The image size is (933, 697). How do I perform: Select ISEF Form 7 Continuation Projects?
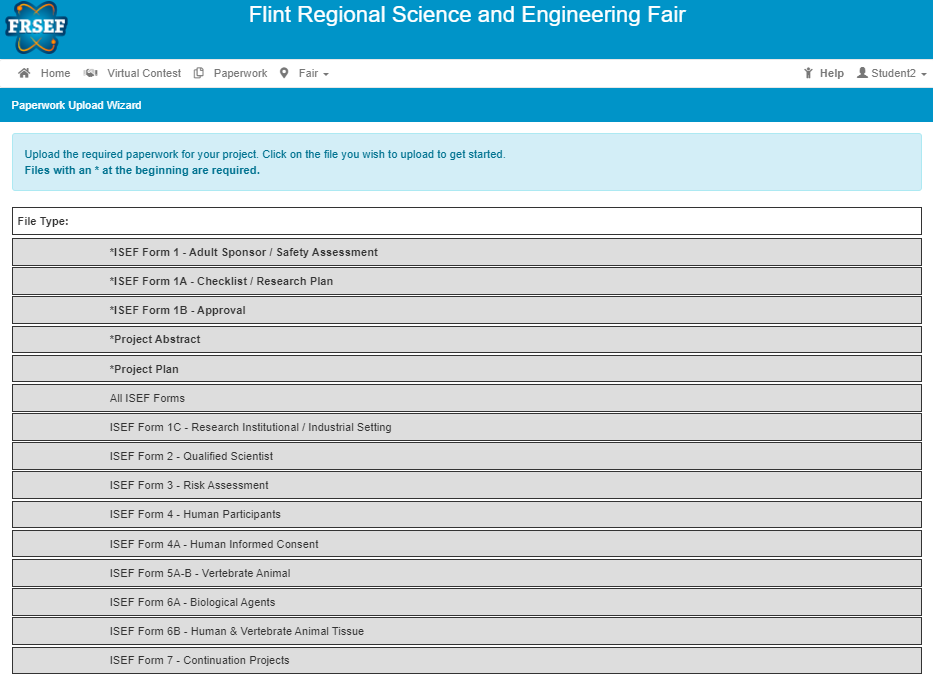(x=466, y=660)
